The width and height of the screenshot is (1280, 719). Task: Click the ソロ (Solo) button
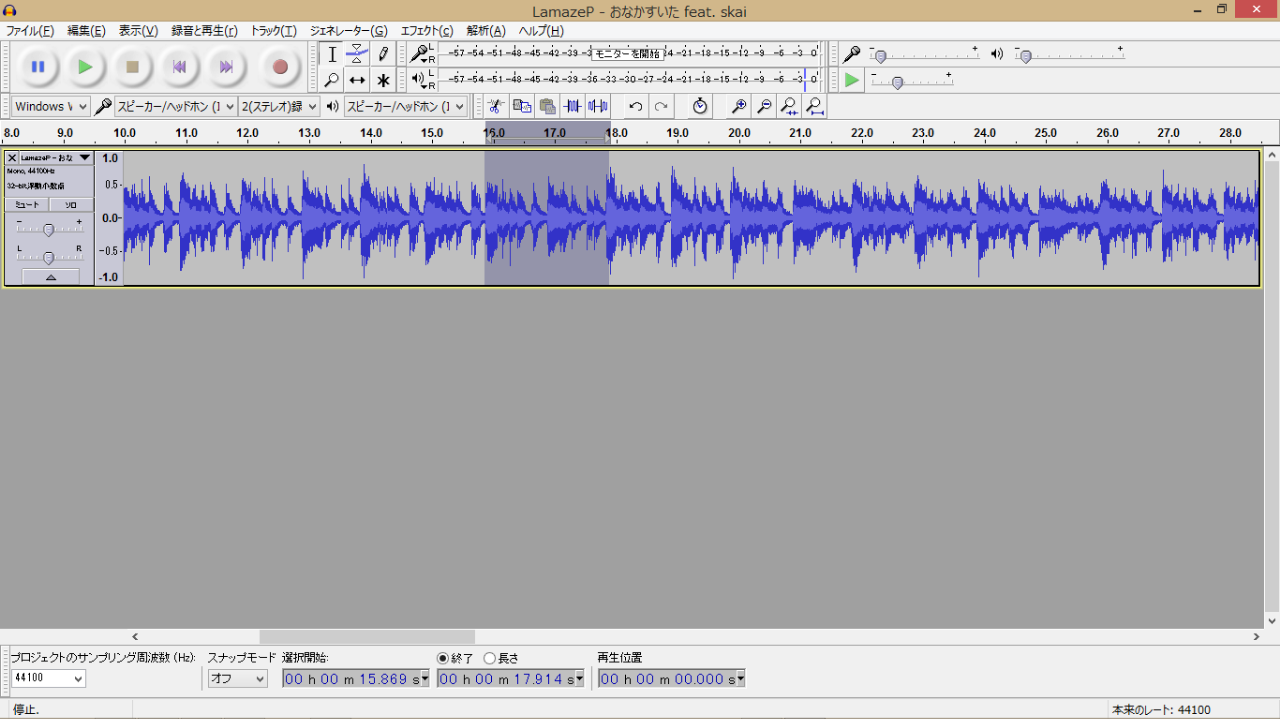[x=71, y=204]
